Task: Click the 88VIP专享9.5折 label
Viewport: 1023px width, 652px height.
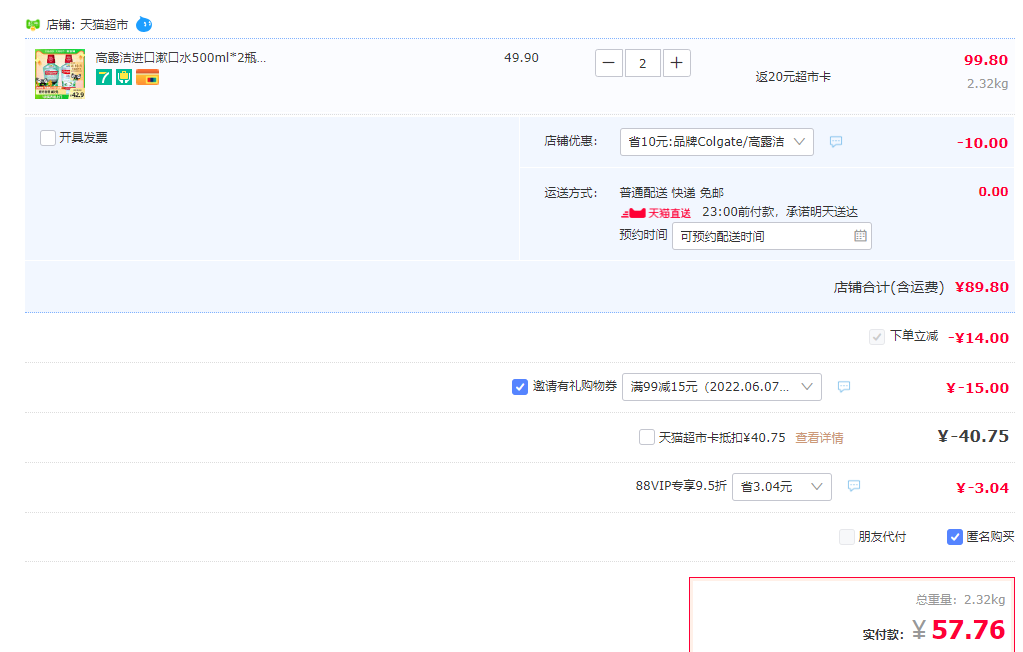Action: pos(680,486)
